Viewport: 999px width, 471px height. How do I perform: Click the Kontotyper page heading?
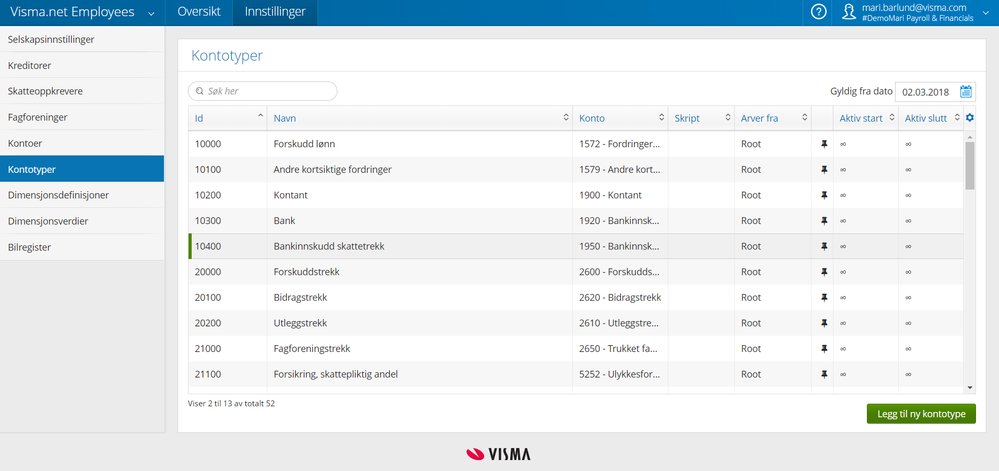[227, 56]
